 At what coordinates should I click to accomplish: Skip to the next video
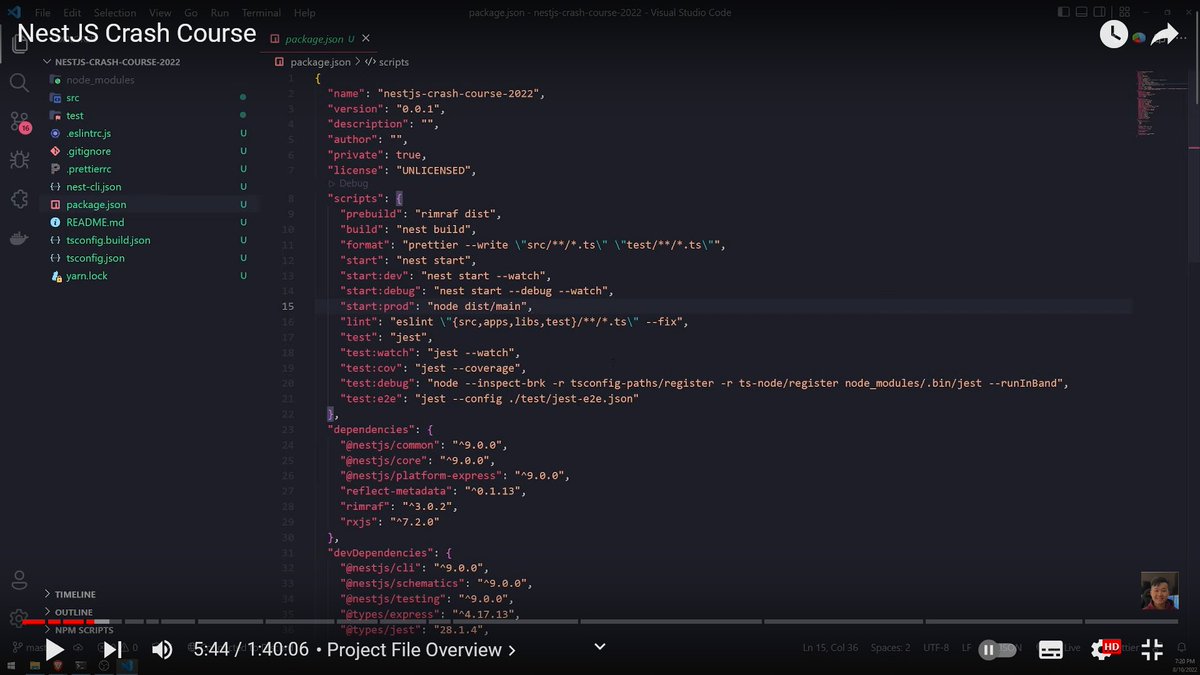[113, 650]
